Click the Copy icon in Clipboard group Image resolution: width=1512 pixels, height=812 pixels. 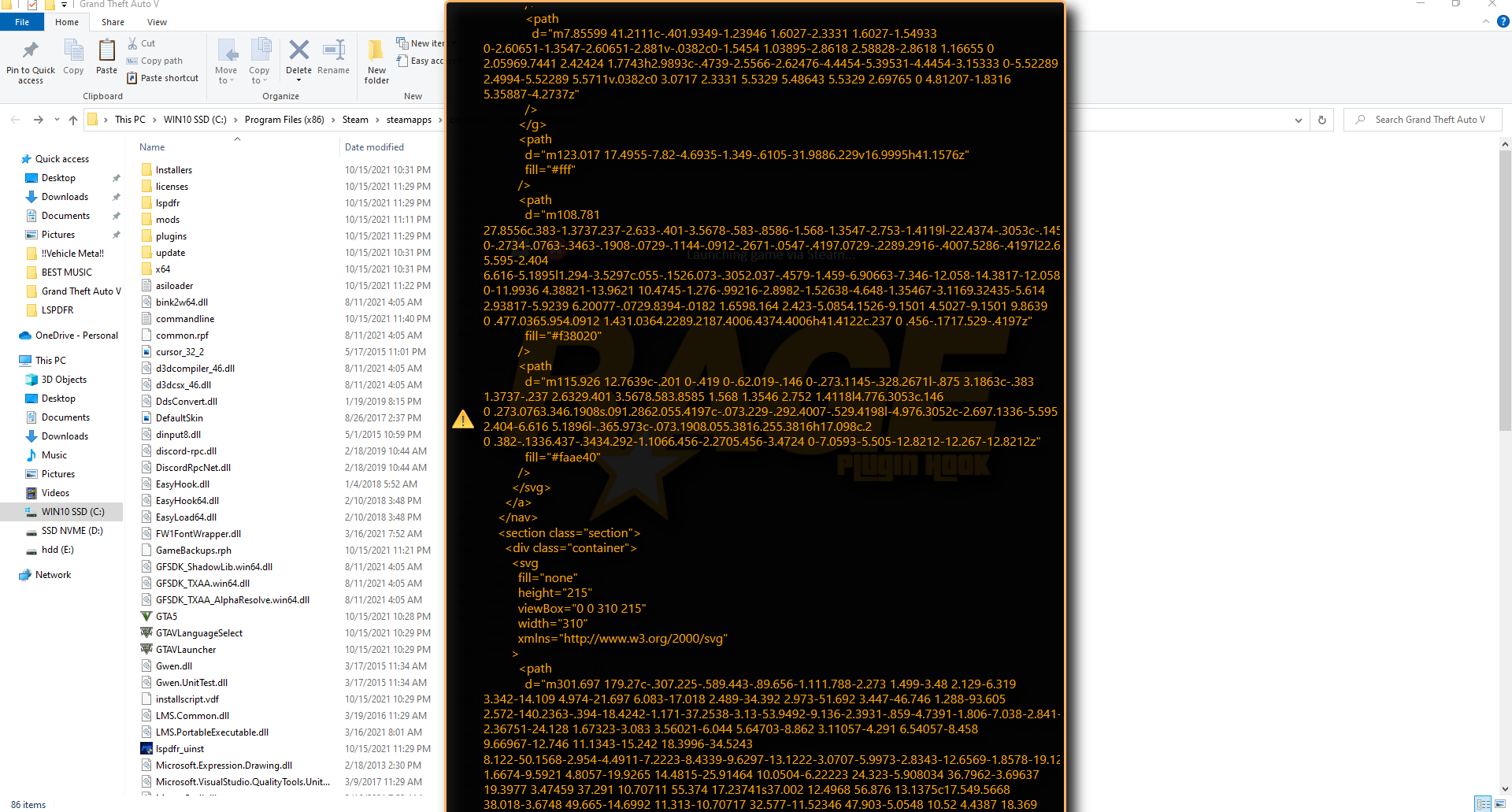(73, 50)
